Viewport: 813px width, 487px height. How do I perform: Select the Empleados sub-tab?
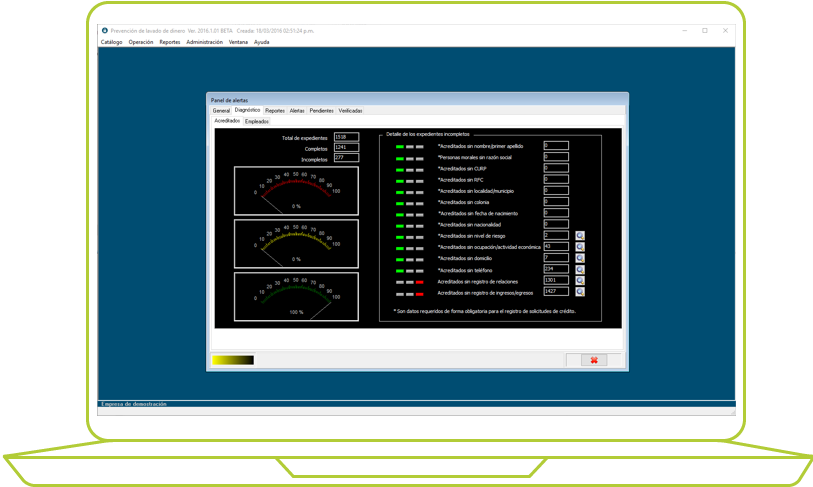tap(257, 121)
